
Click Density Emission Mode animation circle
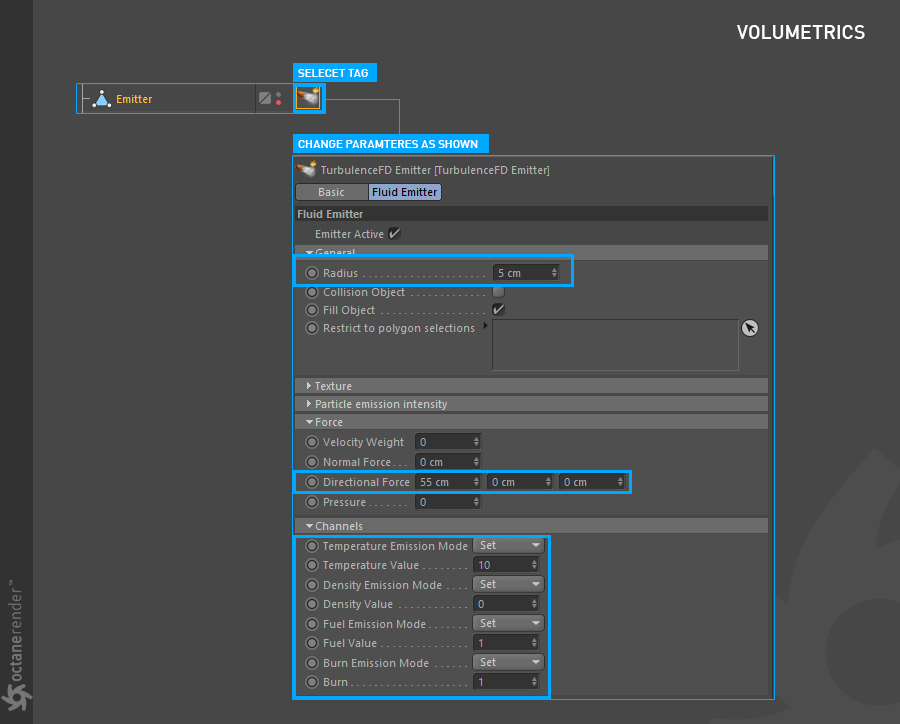(312, 584)
